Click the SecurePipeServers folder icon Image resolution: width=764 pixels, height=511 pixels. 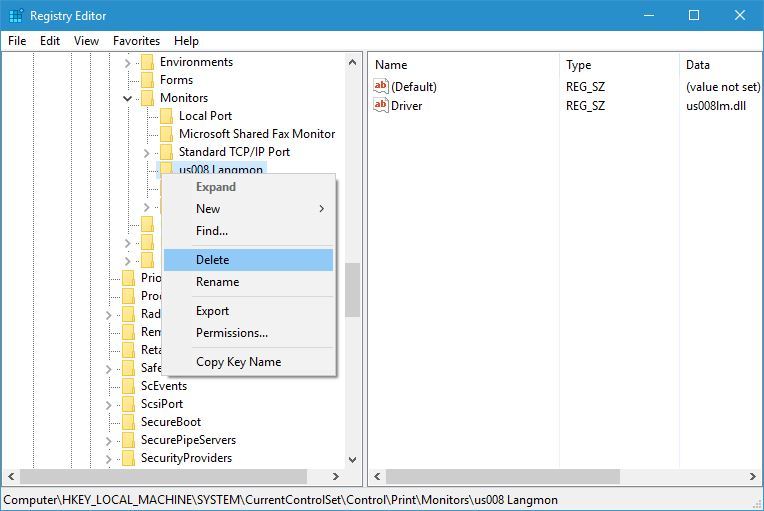(x=128, y=440)
